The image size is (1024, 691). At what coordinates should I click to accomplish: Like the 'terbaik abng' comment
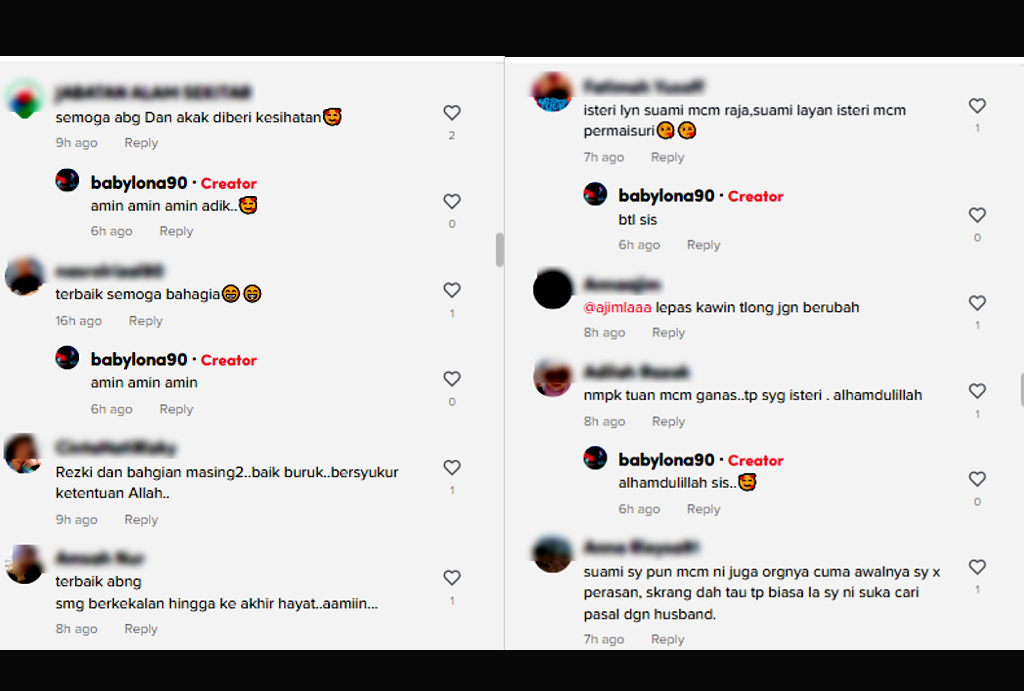point(452,577)
